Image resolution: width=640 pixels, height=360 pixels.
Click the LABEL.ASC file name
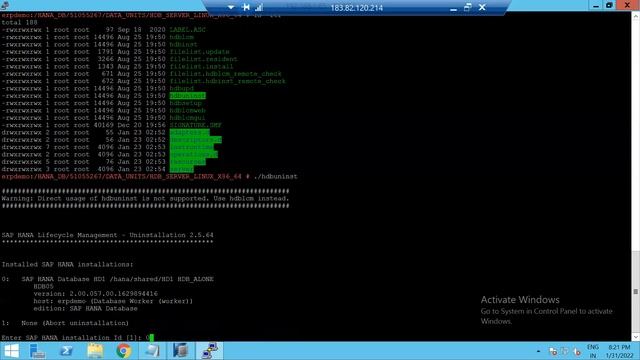tap(188, 30)
